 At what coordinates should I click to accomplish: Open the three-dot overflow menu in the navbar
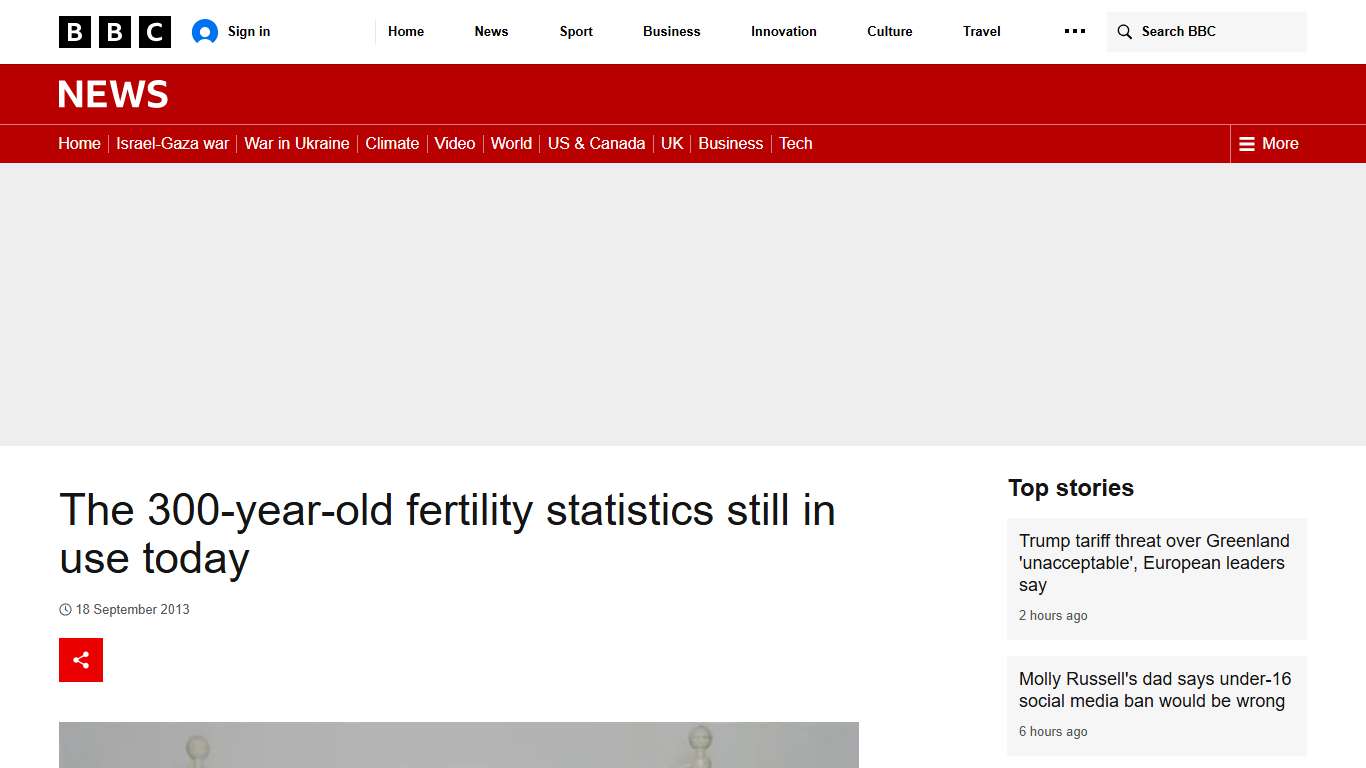pos(1074,31)
